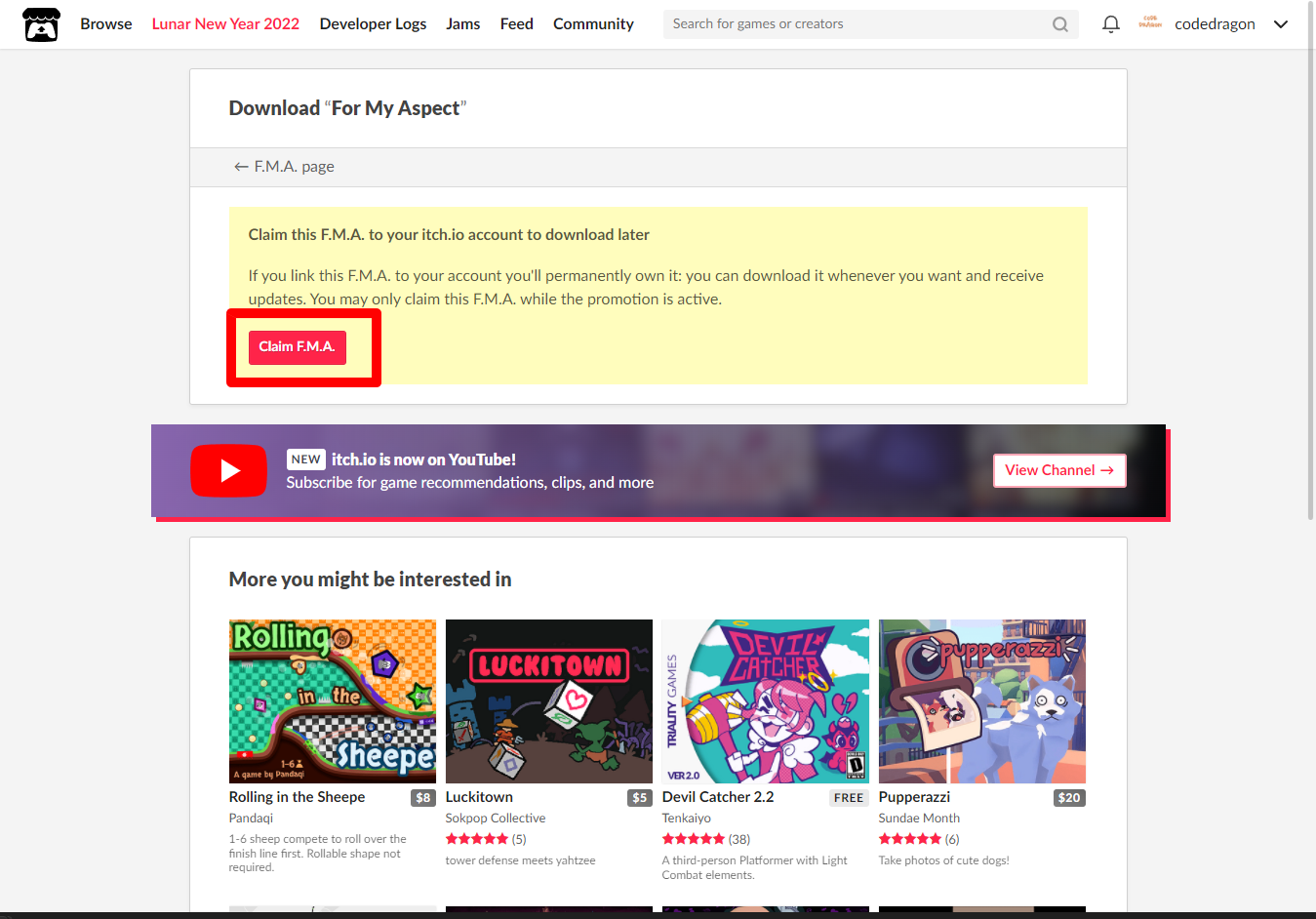Click Pupperazzi's star rating
The image size is (1316, 919).
tap(910, 839)
